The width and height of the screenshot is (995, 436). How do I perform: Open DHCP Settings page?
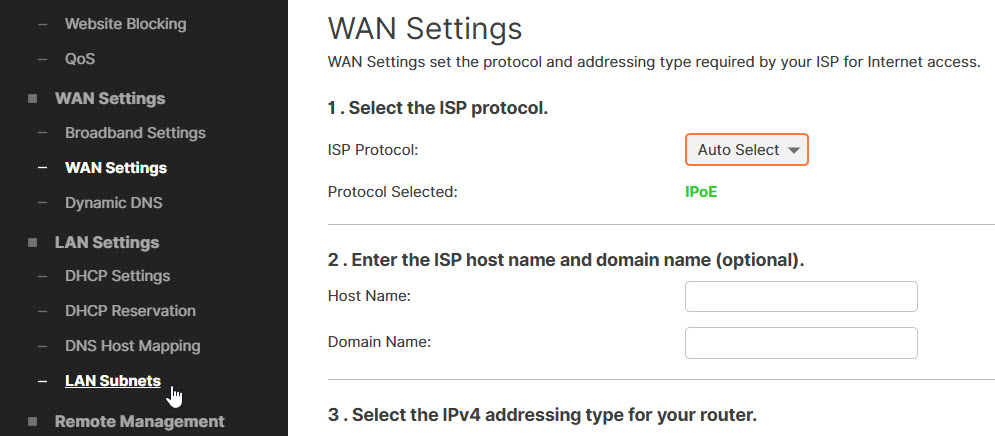(117, 276)
